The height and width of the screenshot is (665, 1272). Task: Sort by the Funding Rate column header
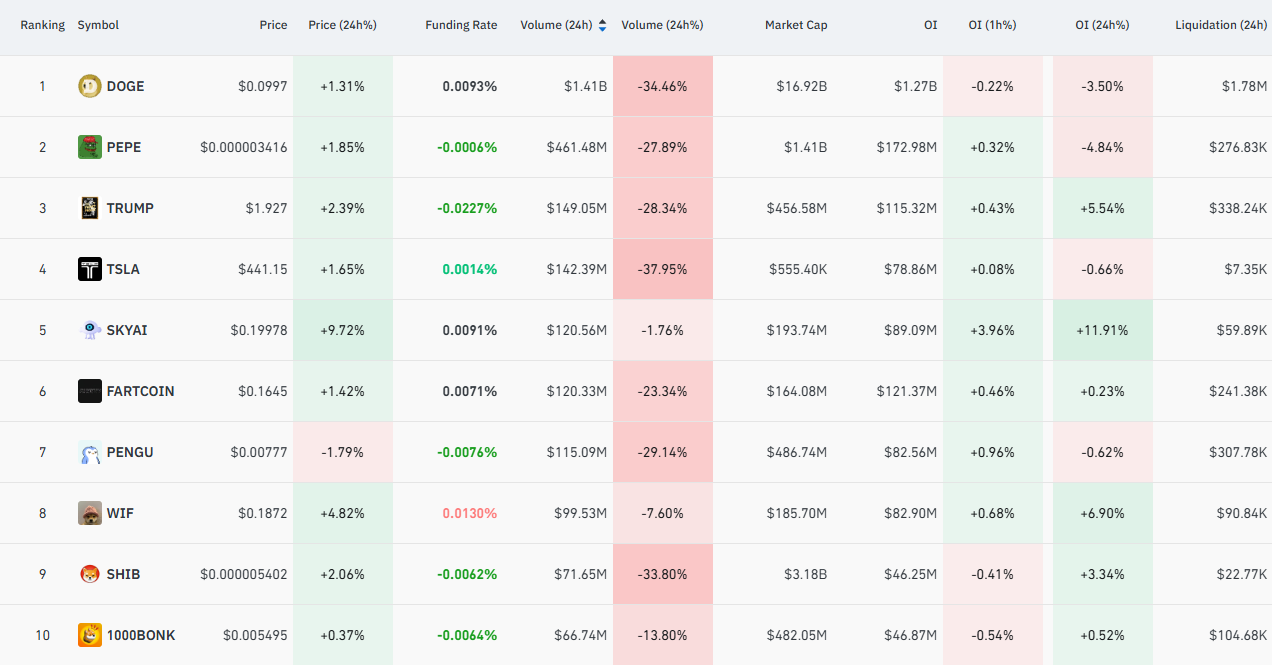point(461,25)
